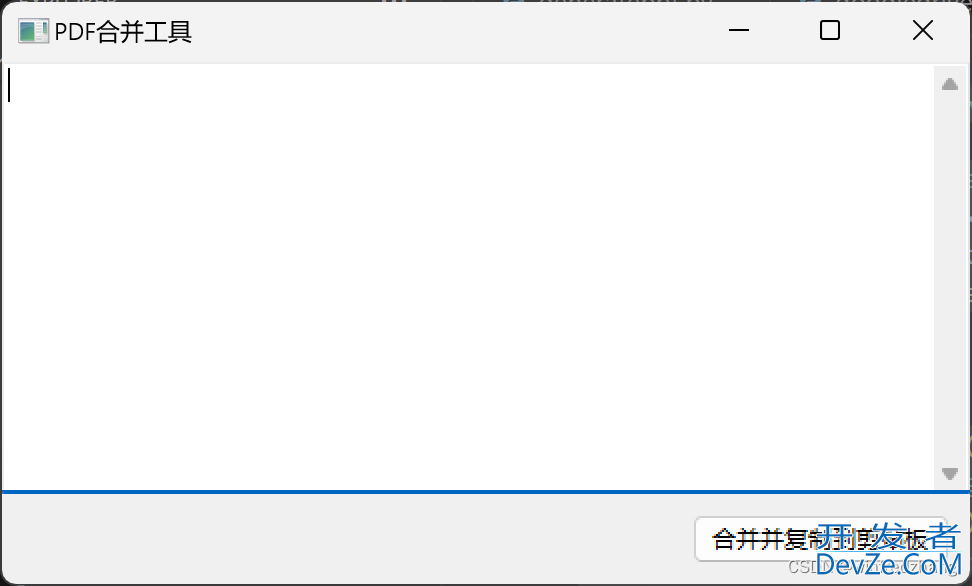
Task: Click the blue 开发者 watermark characters
Action: tap(888, 536)
